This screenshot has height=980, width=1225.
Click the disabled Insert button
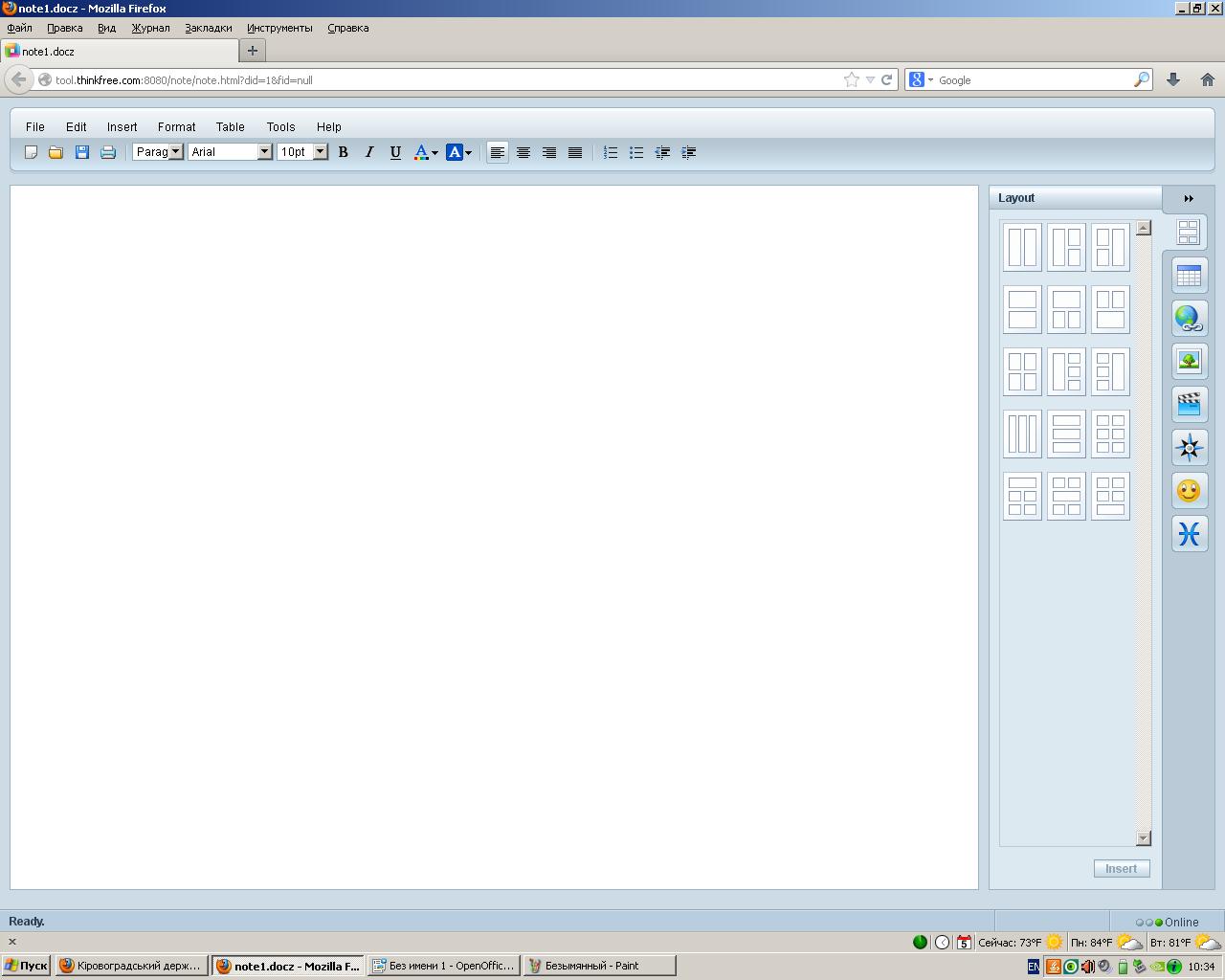1122,869
